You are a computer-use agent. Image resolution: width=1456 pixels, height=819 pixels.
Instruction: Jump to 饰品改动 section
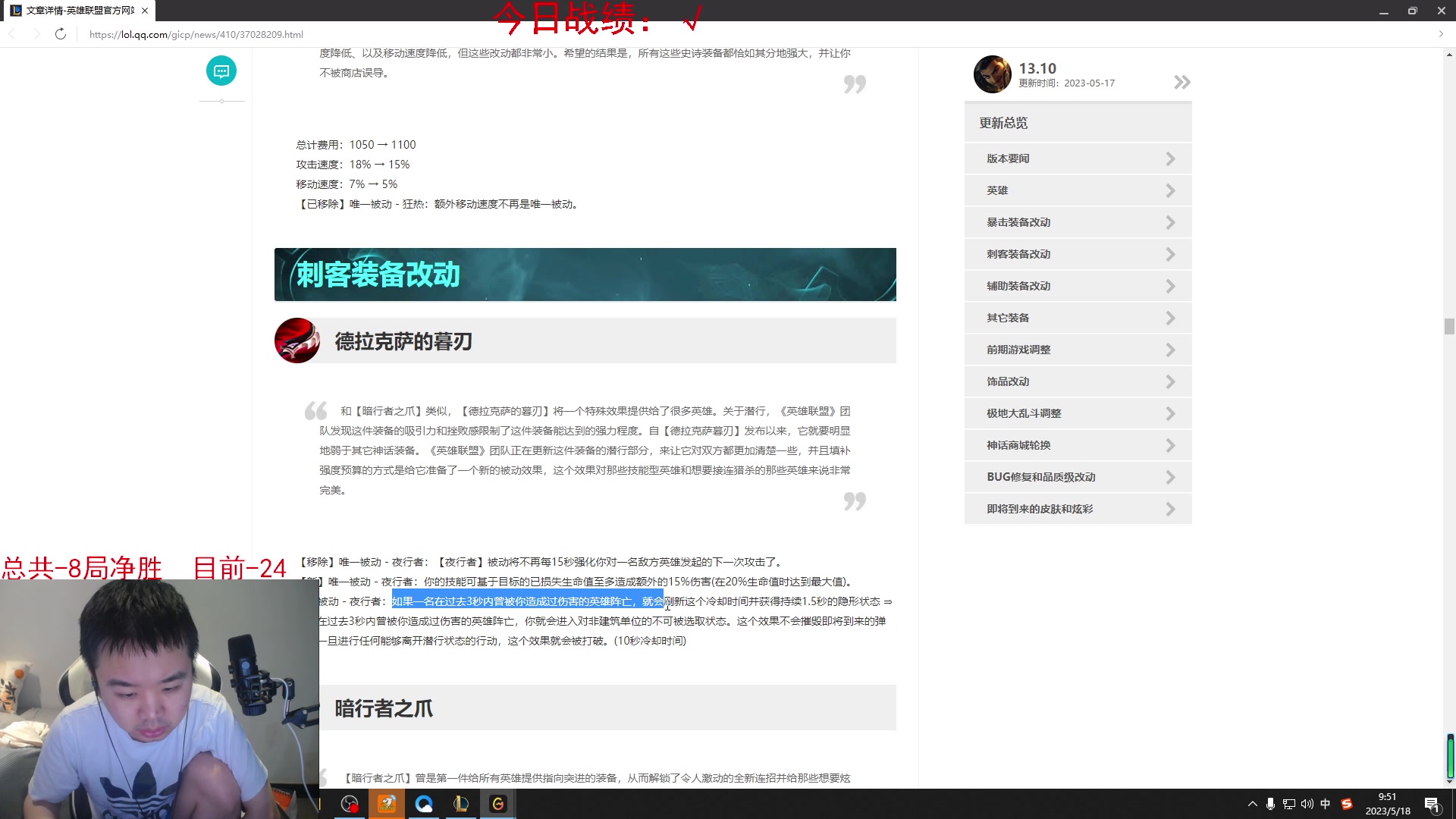[x=1078, y=381]
